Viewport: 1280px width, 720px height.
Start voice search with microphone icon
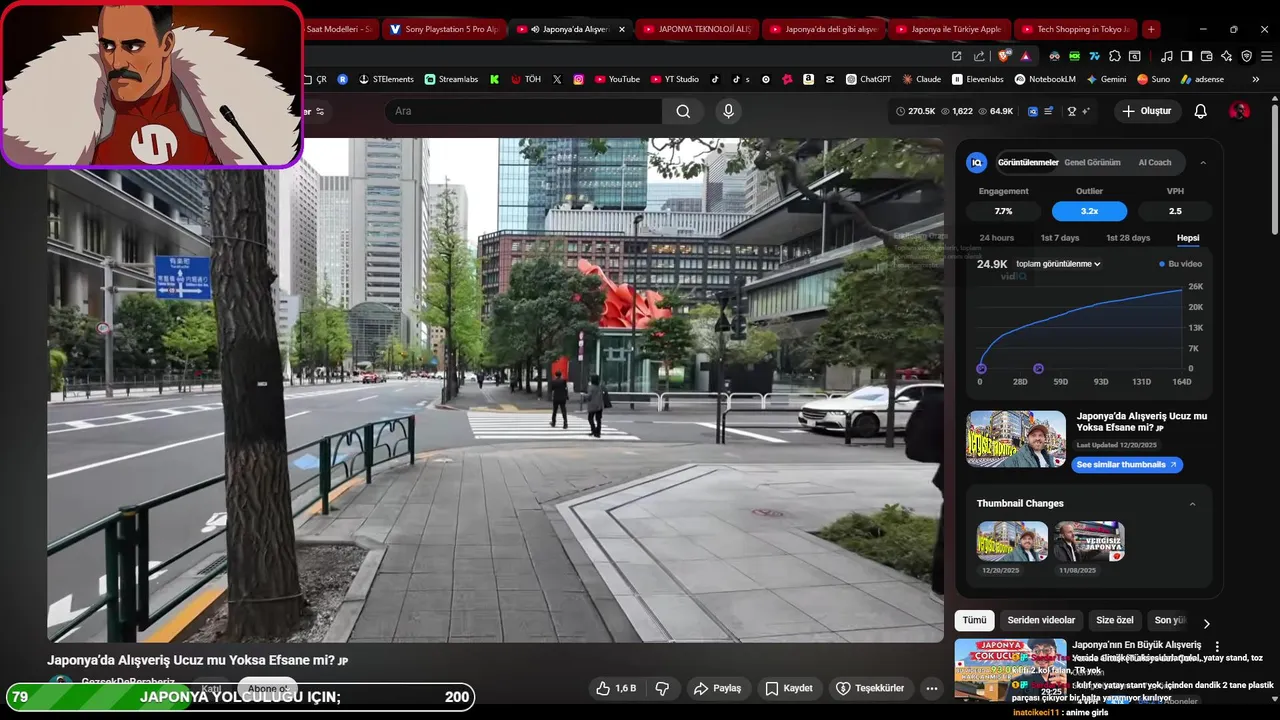click(728, 111)
